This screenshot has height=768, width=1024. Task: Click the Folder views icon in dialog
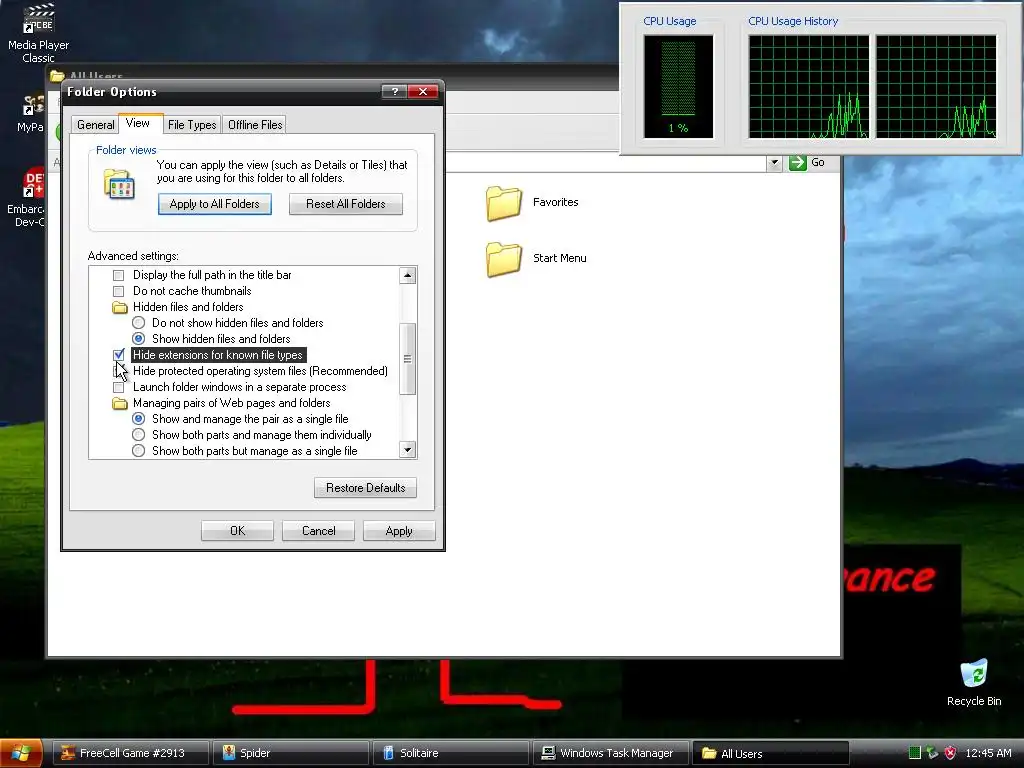pyautogui.click(x=119, y=185)
